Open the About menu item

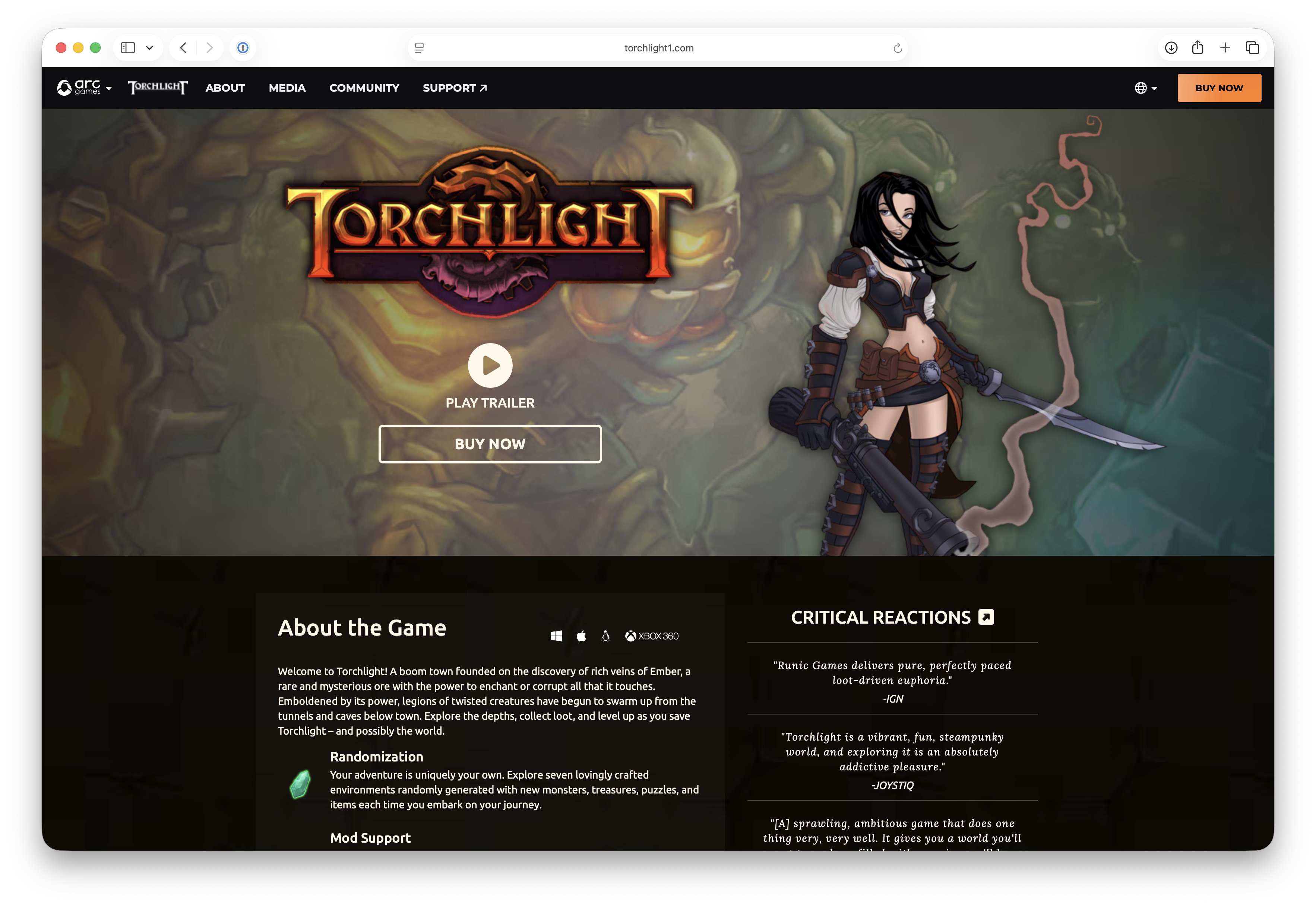pyautogui.click(x=225, y=88)
